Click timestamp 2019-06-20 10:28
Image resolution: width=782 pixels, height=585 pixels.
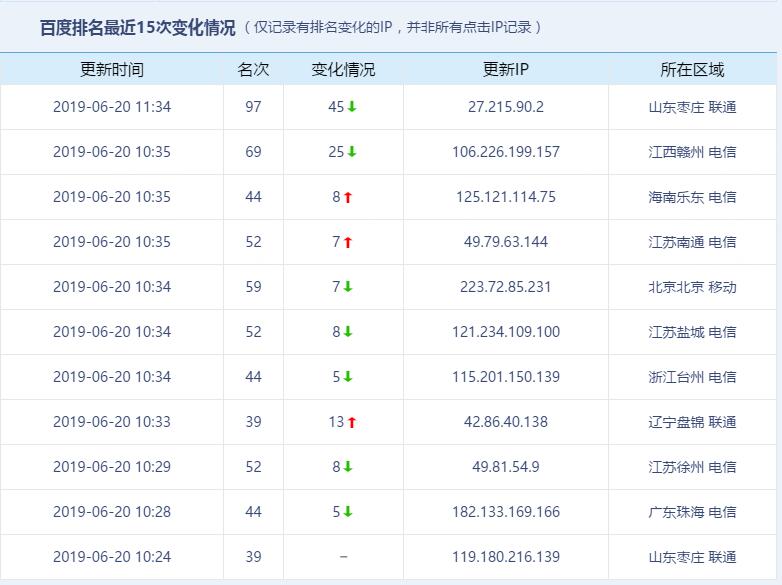112,512
